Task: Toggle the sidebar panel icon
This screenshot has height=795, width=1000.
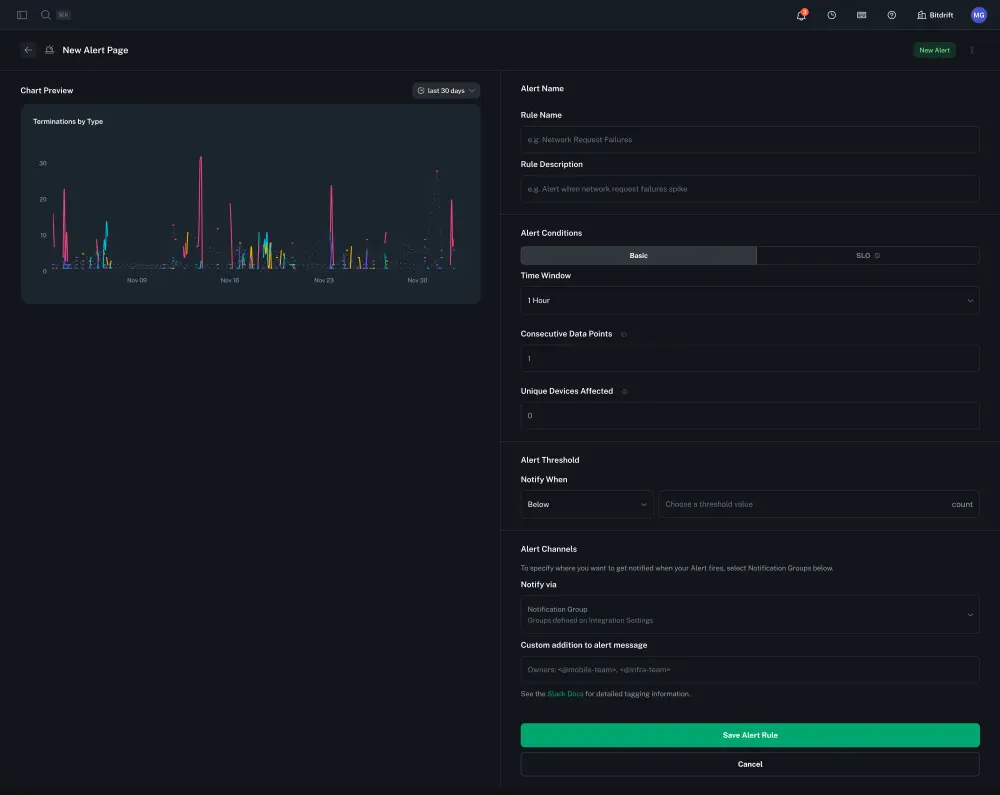Action: 22,15
